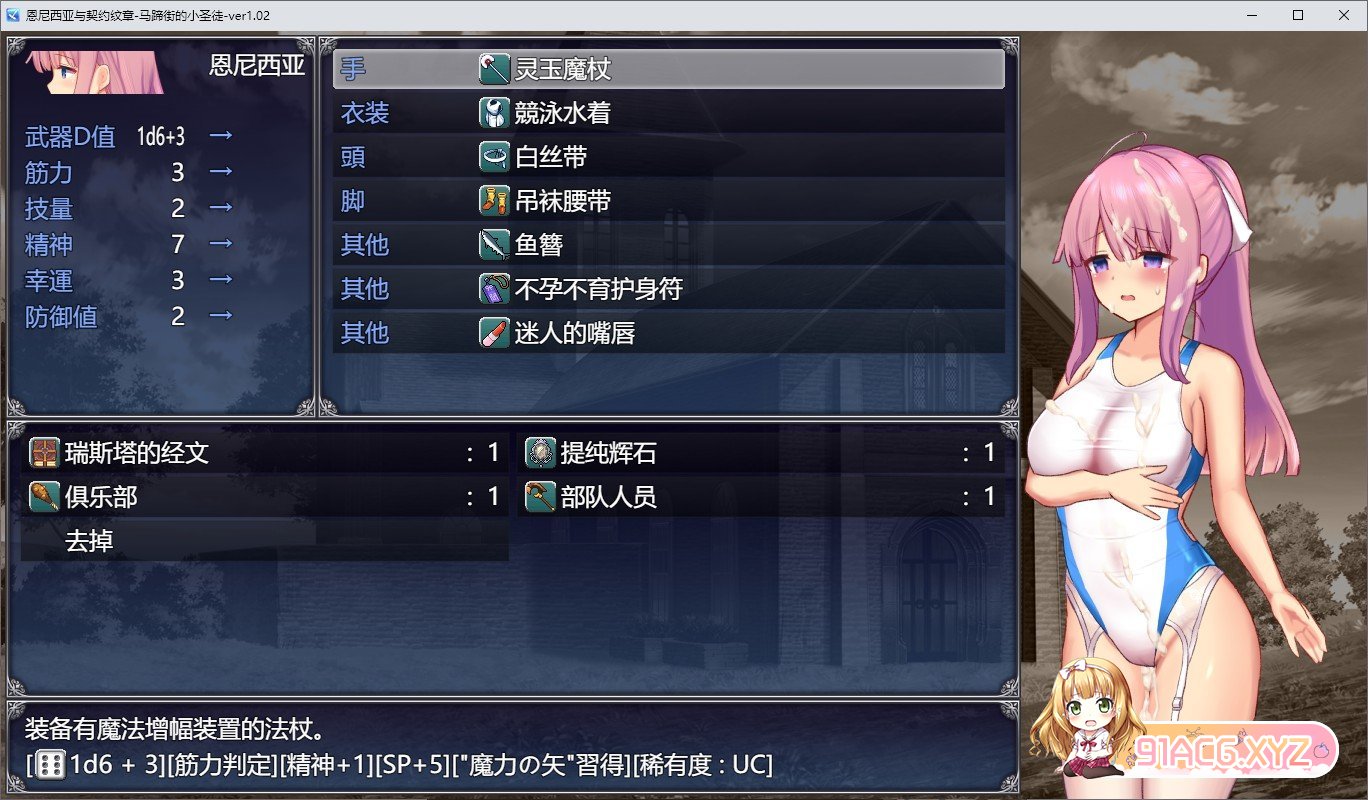This screenshot has height=800, width=1368.
Task: Click the 迷人的嘴唇 lipstick icon
Action: tap(495, 333)
